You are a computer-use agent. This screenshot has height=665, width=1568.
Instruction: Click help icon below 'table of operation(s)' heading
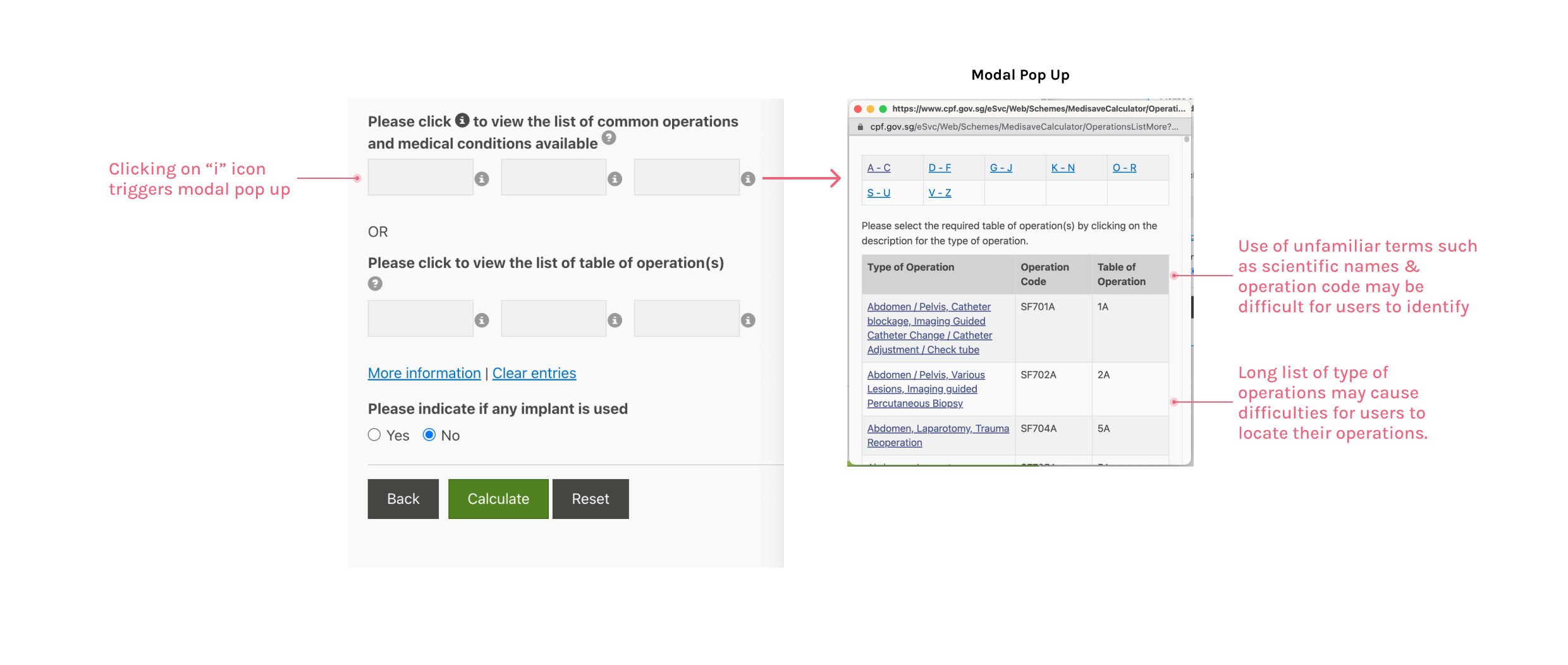[376, 284]
